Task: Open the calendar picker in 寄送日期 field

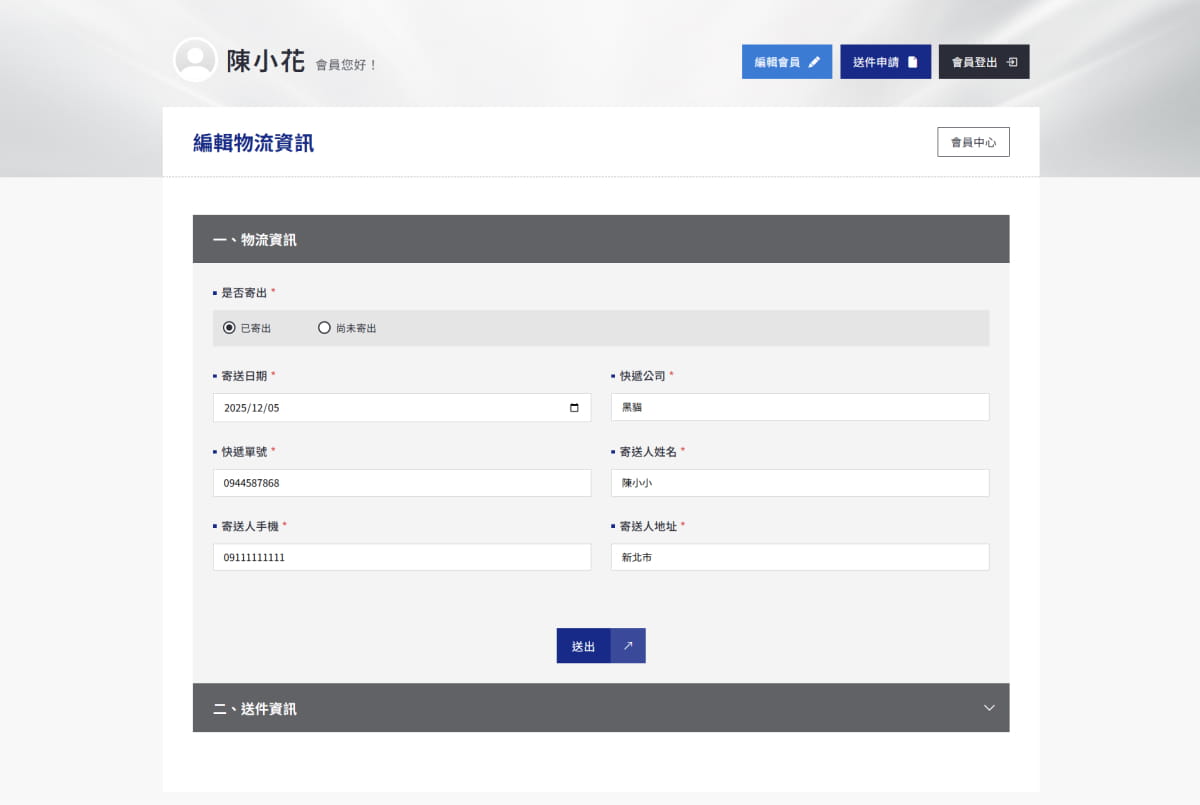Action: click(574, 408)
